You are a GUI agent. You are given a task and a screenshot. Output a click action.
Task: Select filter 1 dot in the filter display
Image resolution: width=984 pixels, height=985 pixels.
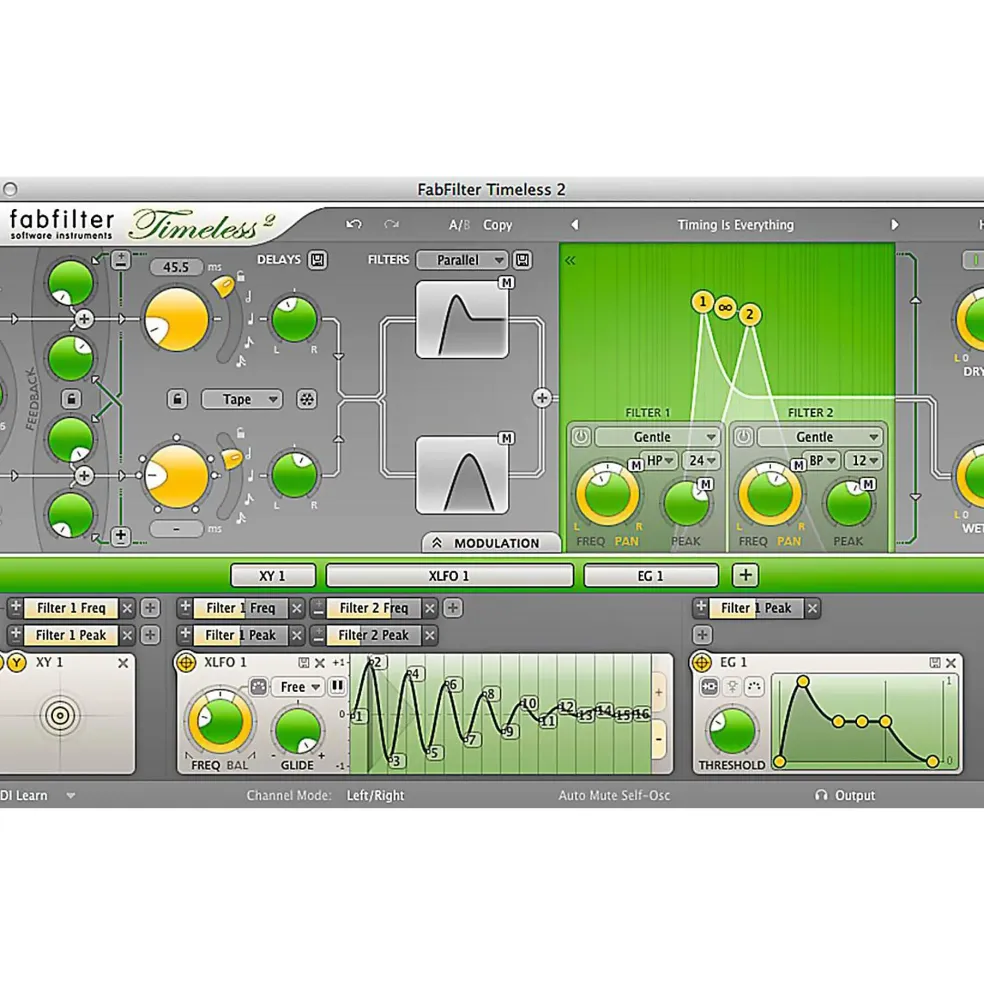702,302
